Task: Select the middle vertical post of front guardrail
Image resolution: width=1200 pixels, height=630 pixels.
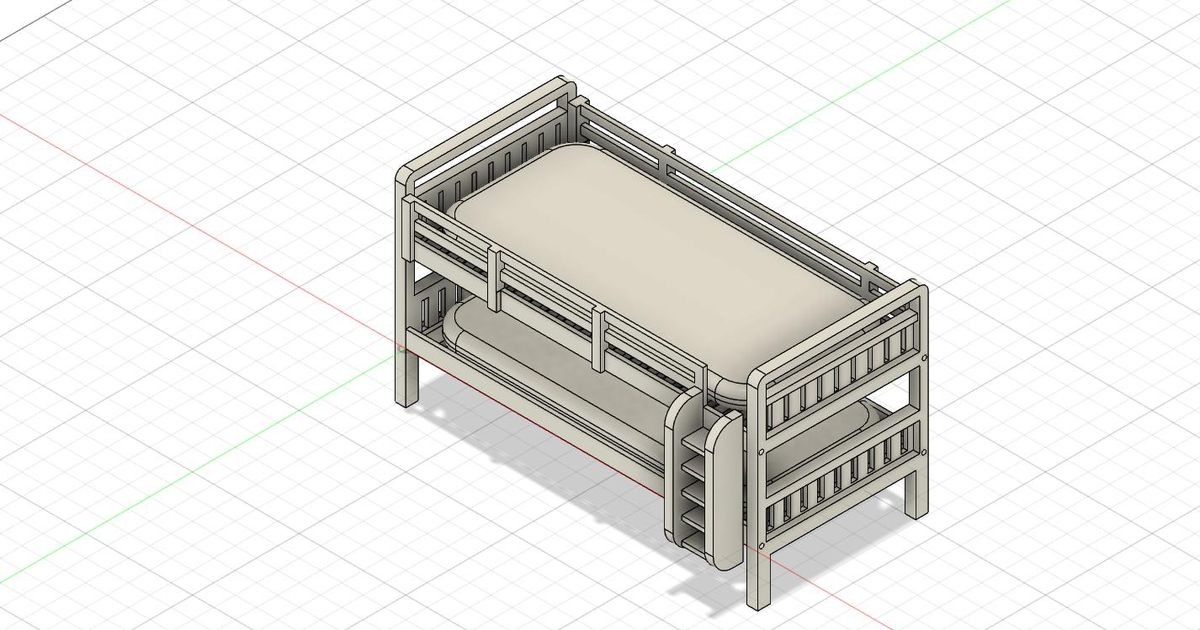Action: pos(495,280)
